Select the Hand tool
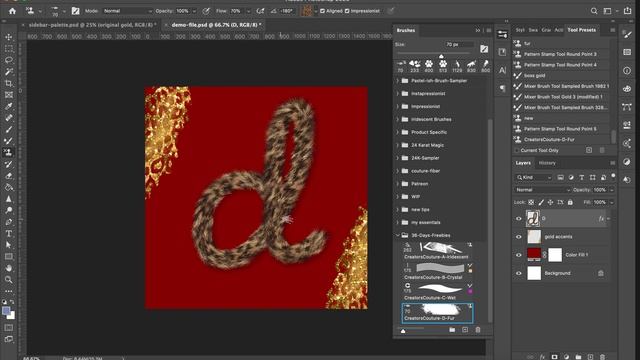 tap(9, 268)
